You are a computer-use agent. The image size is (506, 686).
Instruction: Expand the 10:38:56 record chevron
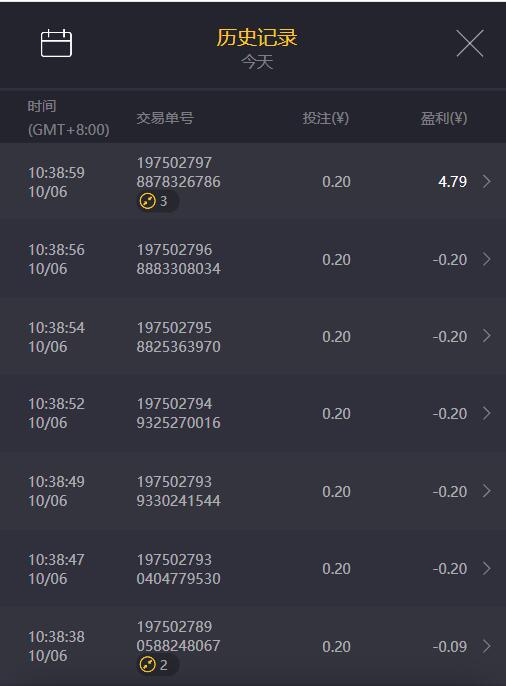(486, 259)
